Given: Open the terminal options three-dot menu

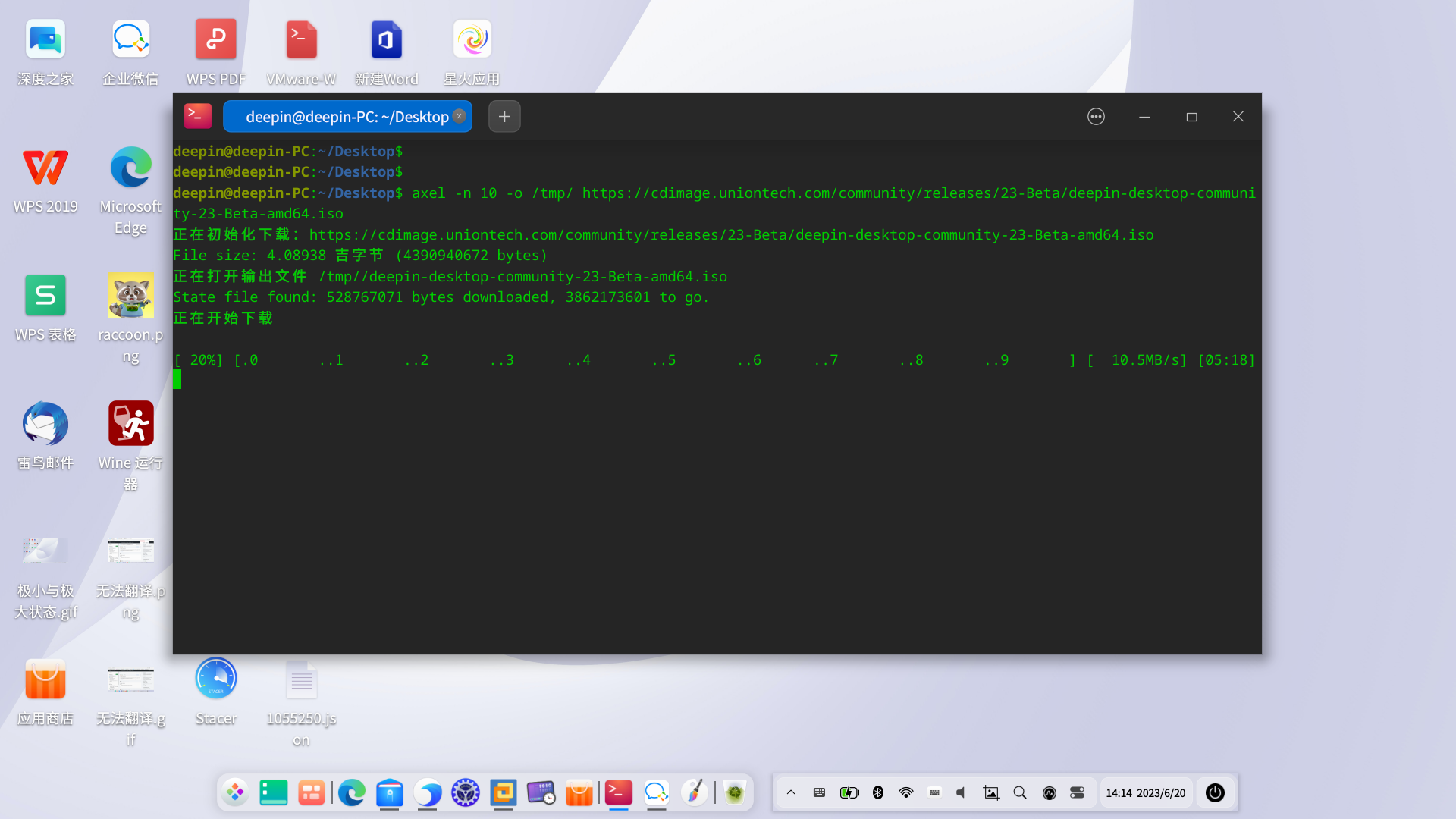Looking at the screenshot, I should 1096,116.
